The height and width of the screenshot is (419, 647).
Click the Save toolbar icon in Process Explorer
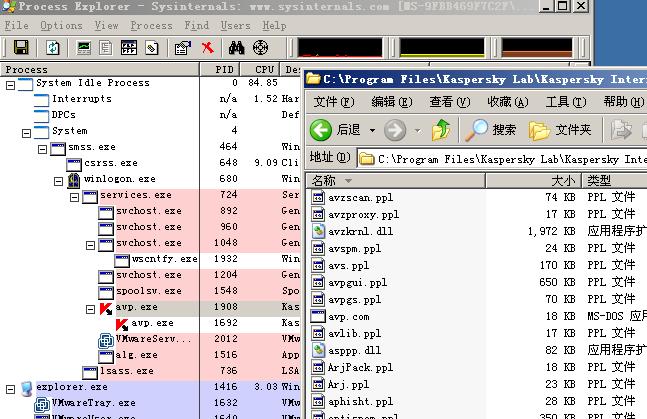[x=21, y=47]
